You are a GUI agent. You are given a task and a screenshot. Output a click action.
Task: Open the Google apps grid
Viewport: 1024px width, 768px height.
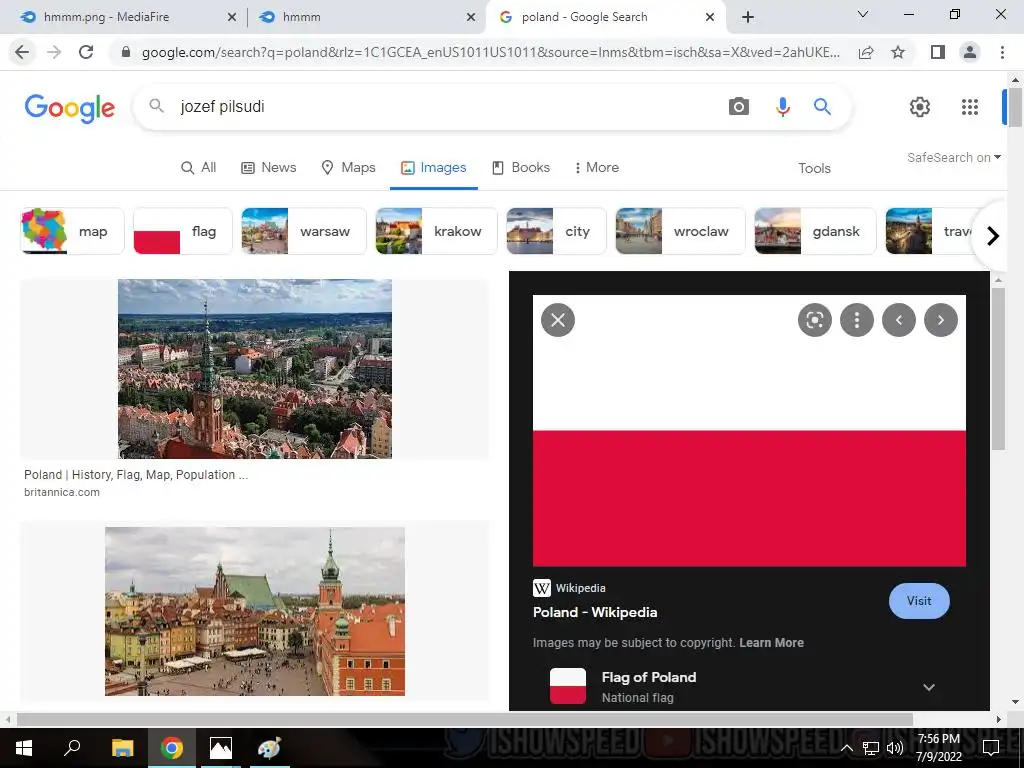click(x=970, y=106)
